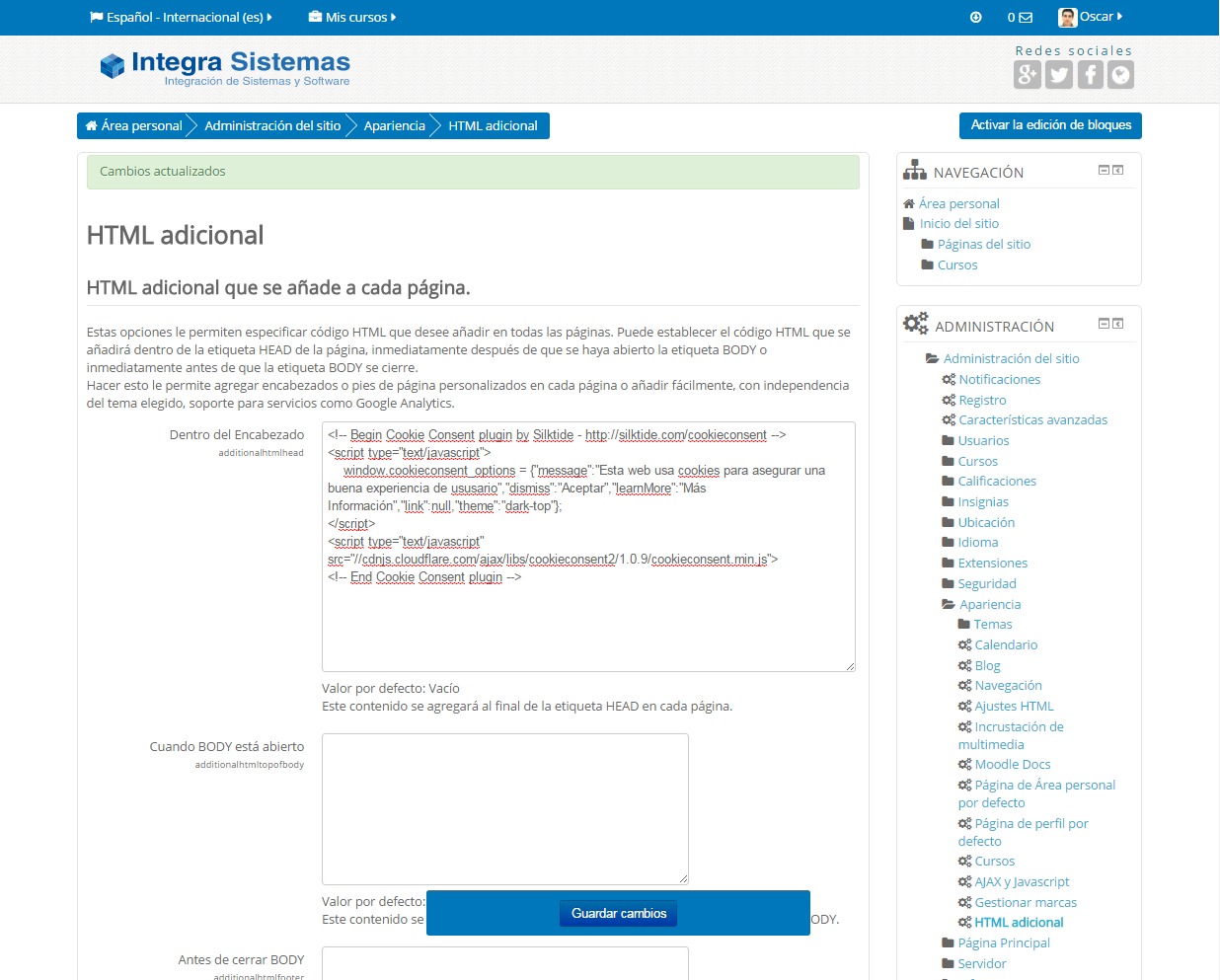Screen dimensions: 1220x980
Task: Select HTML adicional in admin tree
Action: click(x=1019, y=922)
